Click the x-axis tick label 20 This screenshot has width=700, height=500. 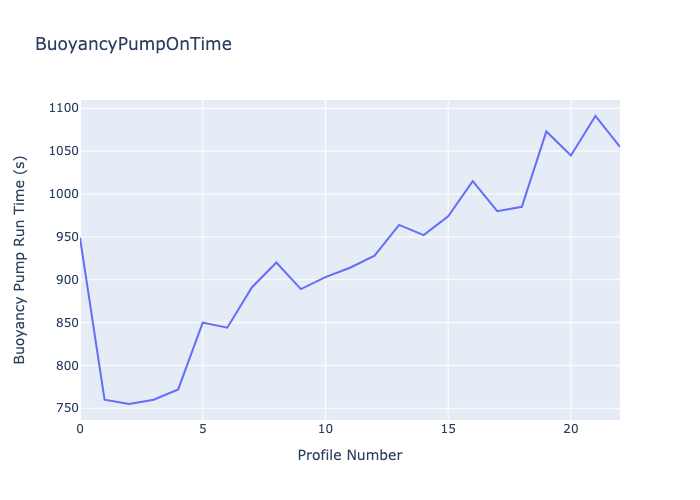(x=571, y=429)
